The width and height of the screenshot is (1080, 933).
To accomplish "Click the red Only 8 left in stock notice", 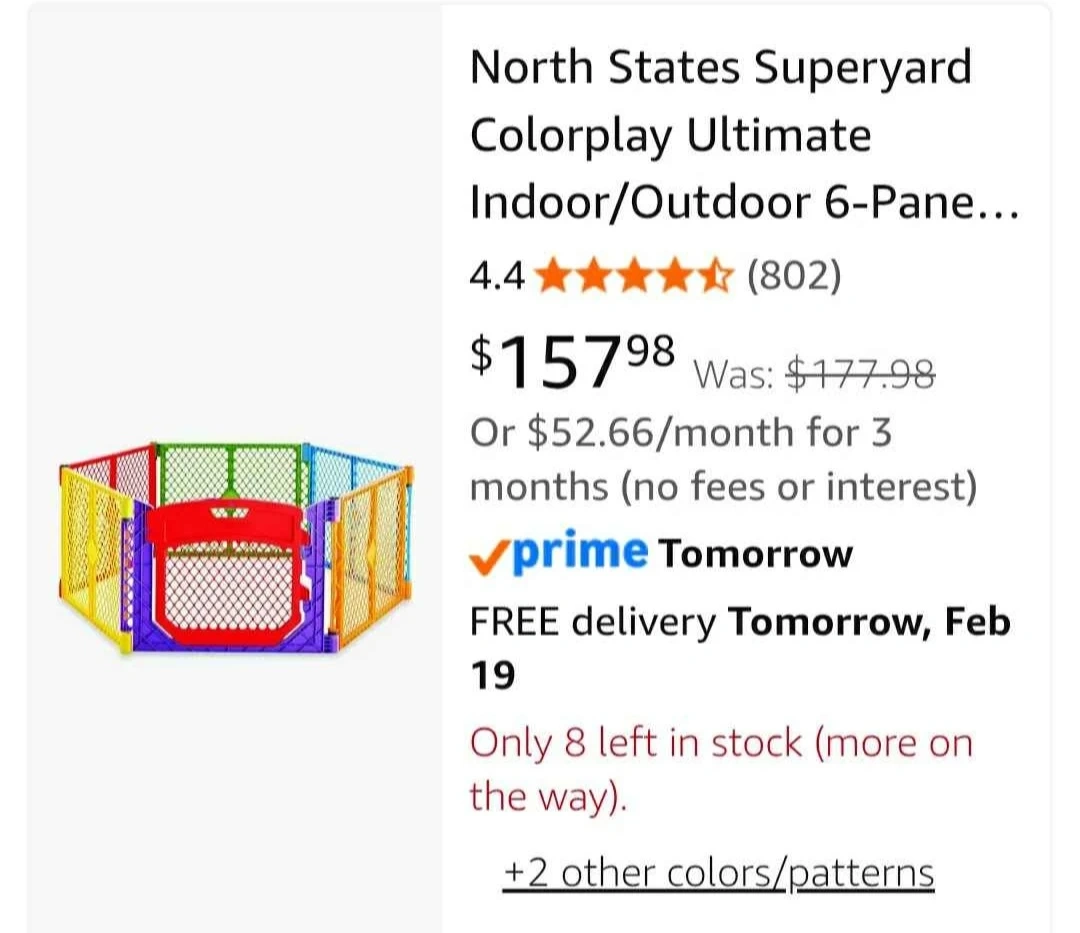I will 720,769.
